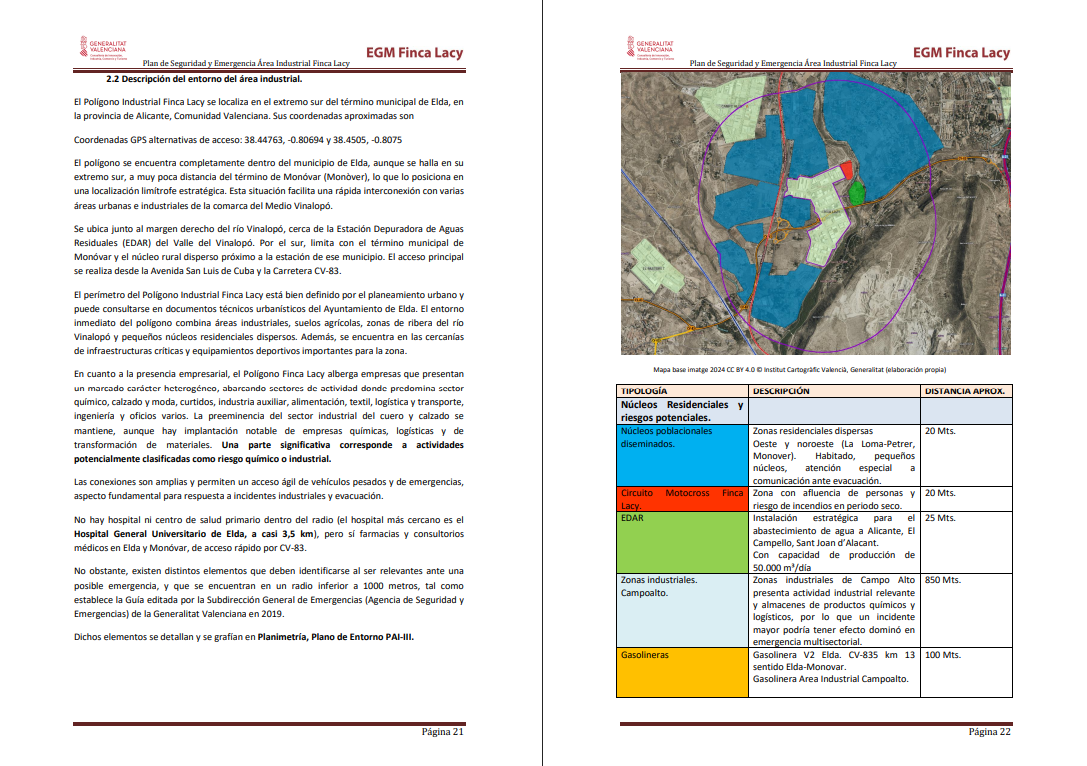Click the "850 Mts." distance cell
The image size is (1087, 766).
945,580
